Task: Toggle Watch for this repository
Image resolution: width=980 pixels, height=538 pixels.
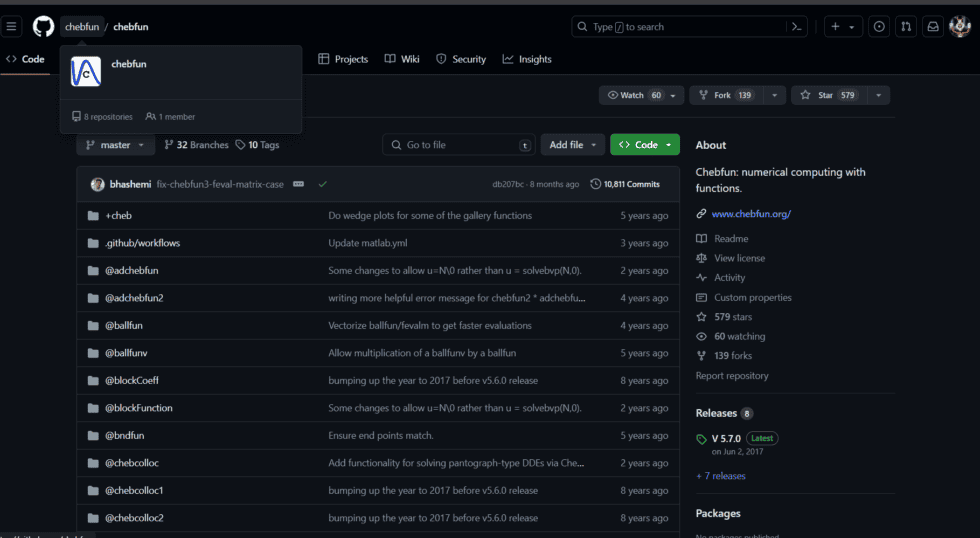Action: tap(632, 95)
